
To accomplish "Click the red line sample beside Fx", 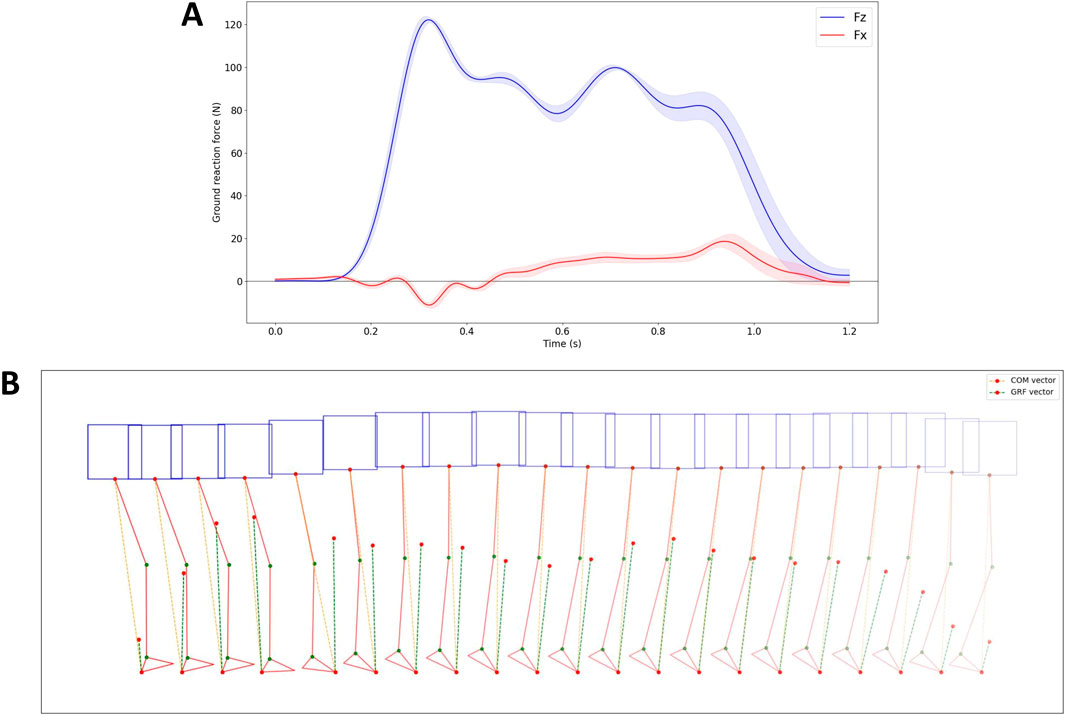I will [x=833, y=36].
